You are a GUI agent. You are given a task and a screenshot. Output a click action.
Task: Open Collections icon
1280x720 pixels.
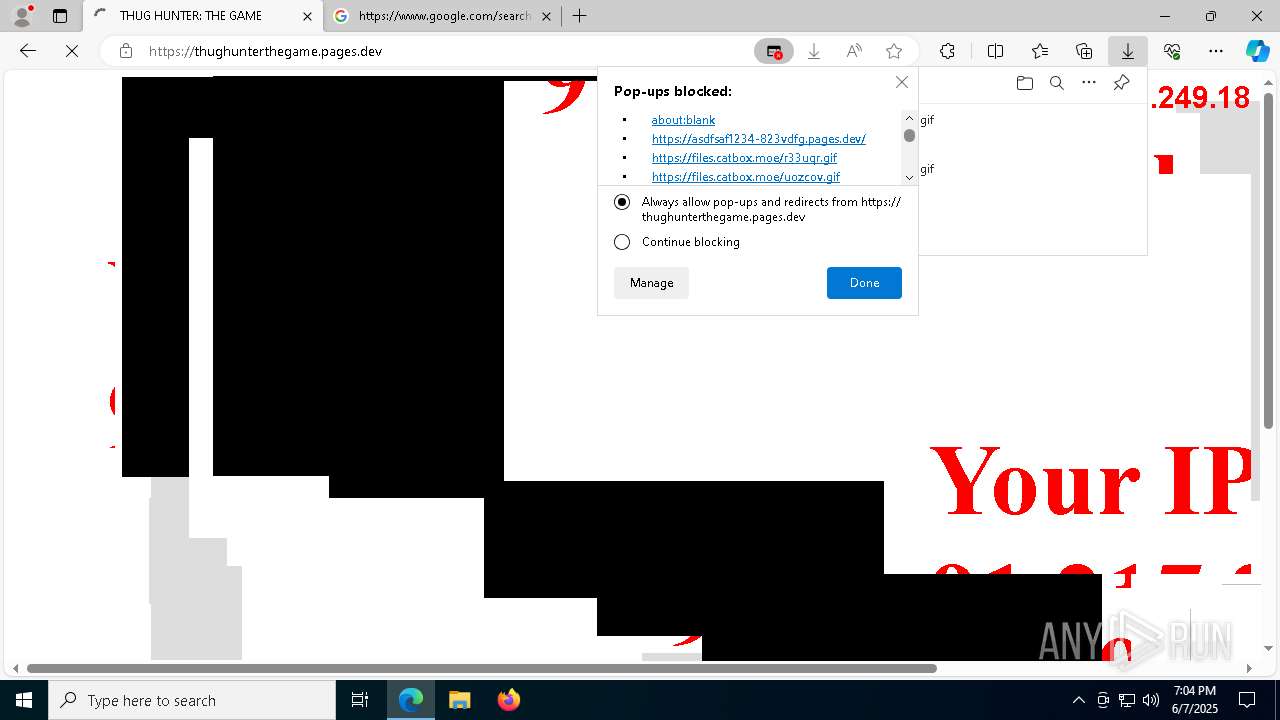point(1084,51)
